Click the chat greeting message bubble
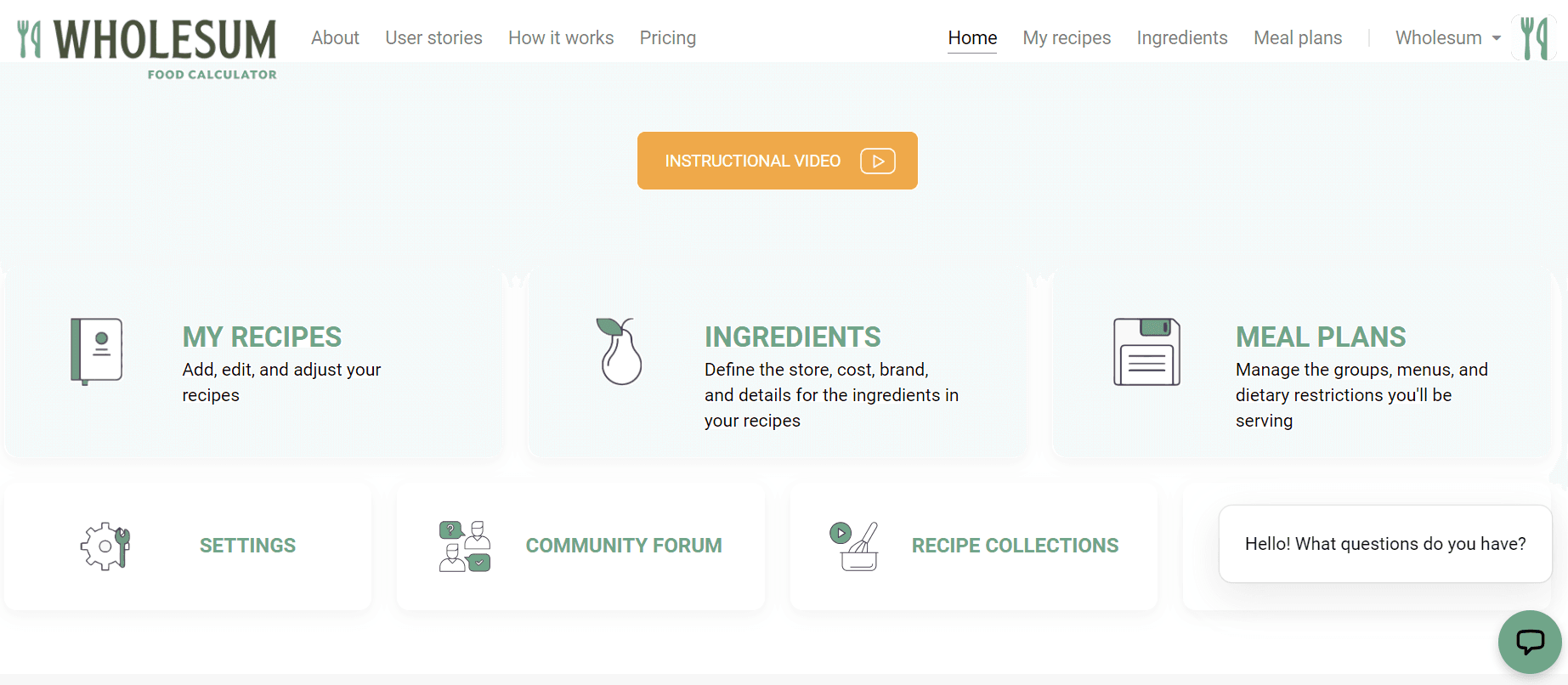This screenshot has height=685, width=1568. 1384,544
